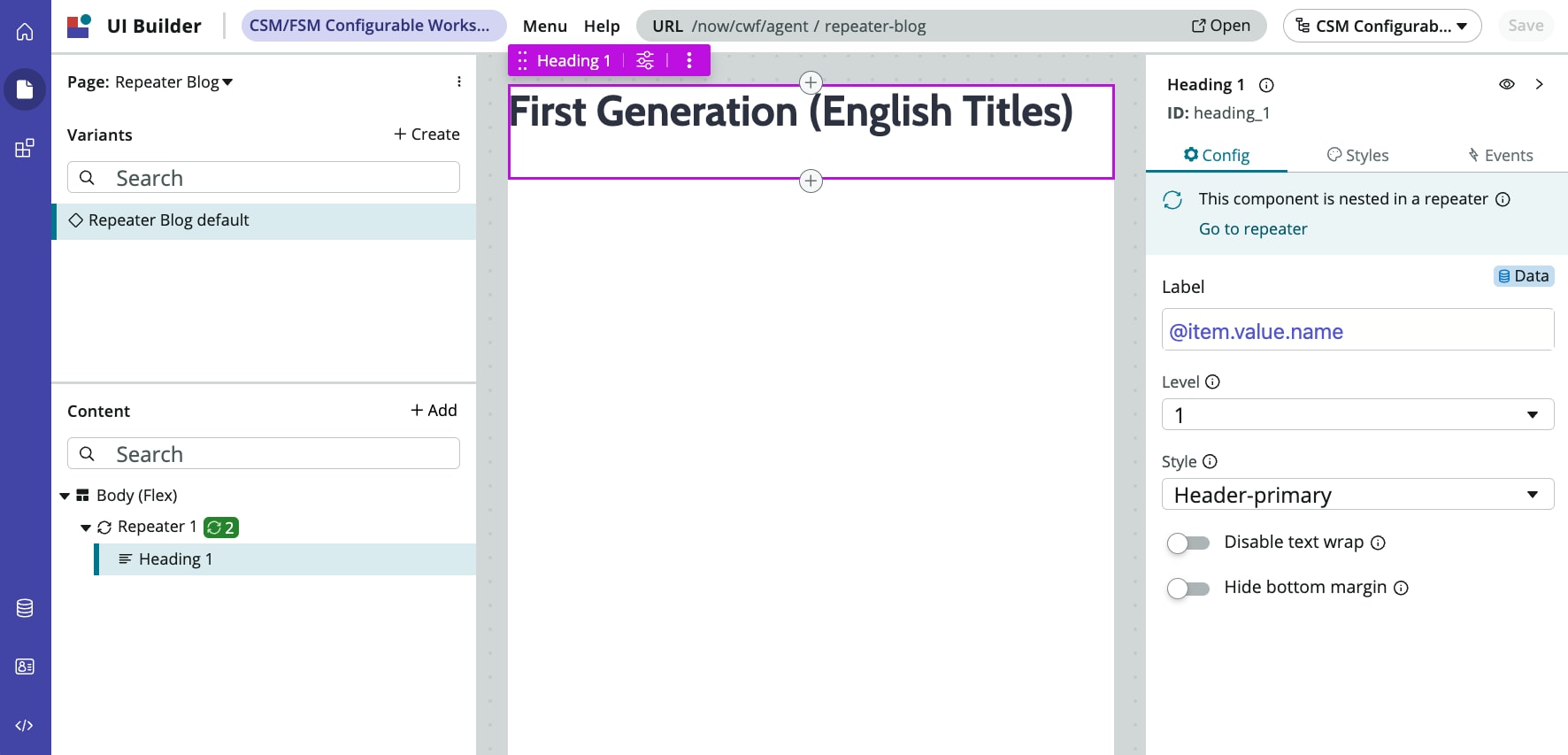Open the Level dropdown

[1357, 414]
